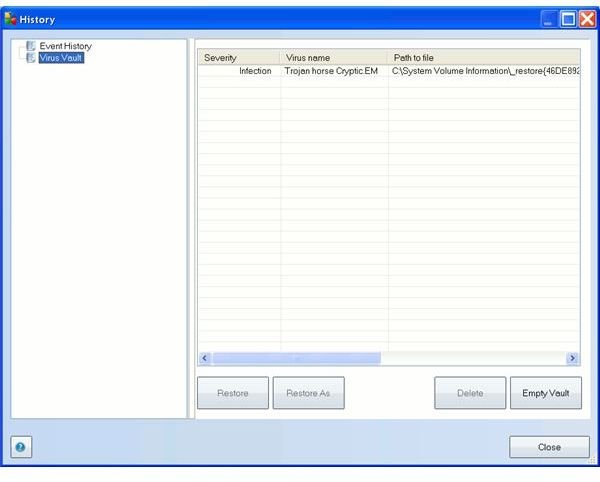Screen dimensions: 600x482
Task: Select Event History in the tree
Action: [65, 46]
